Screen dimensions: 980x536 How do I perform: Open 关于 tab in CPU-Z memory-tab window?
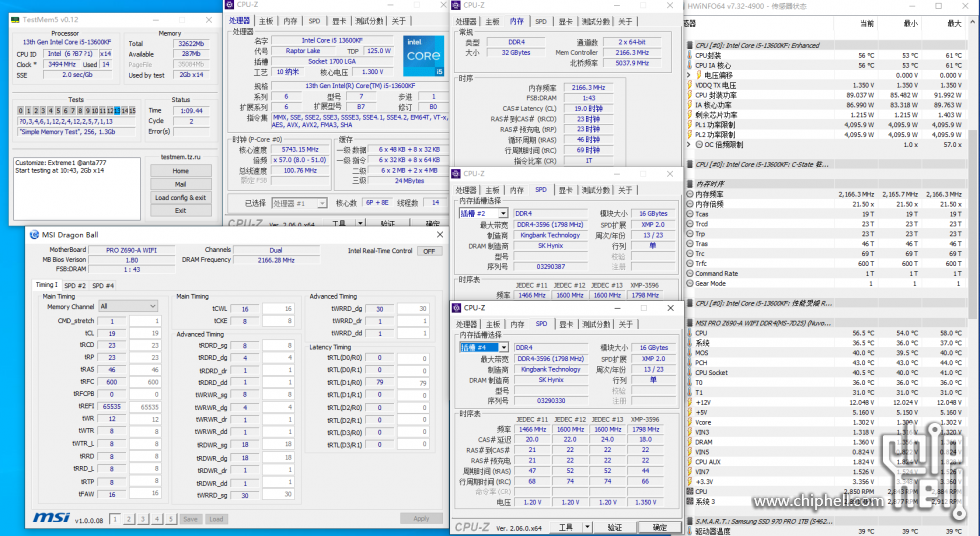pos(625,22)
